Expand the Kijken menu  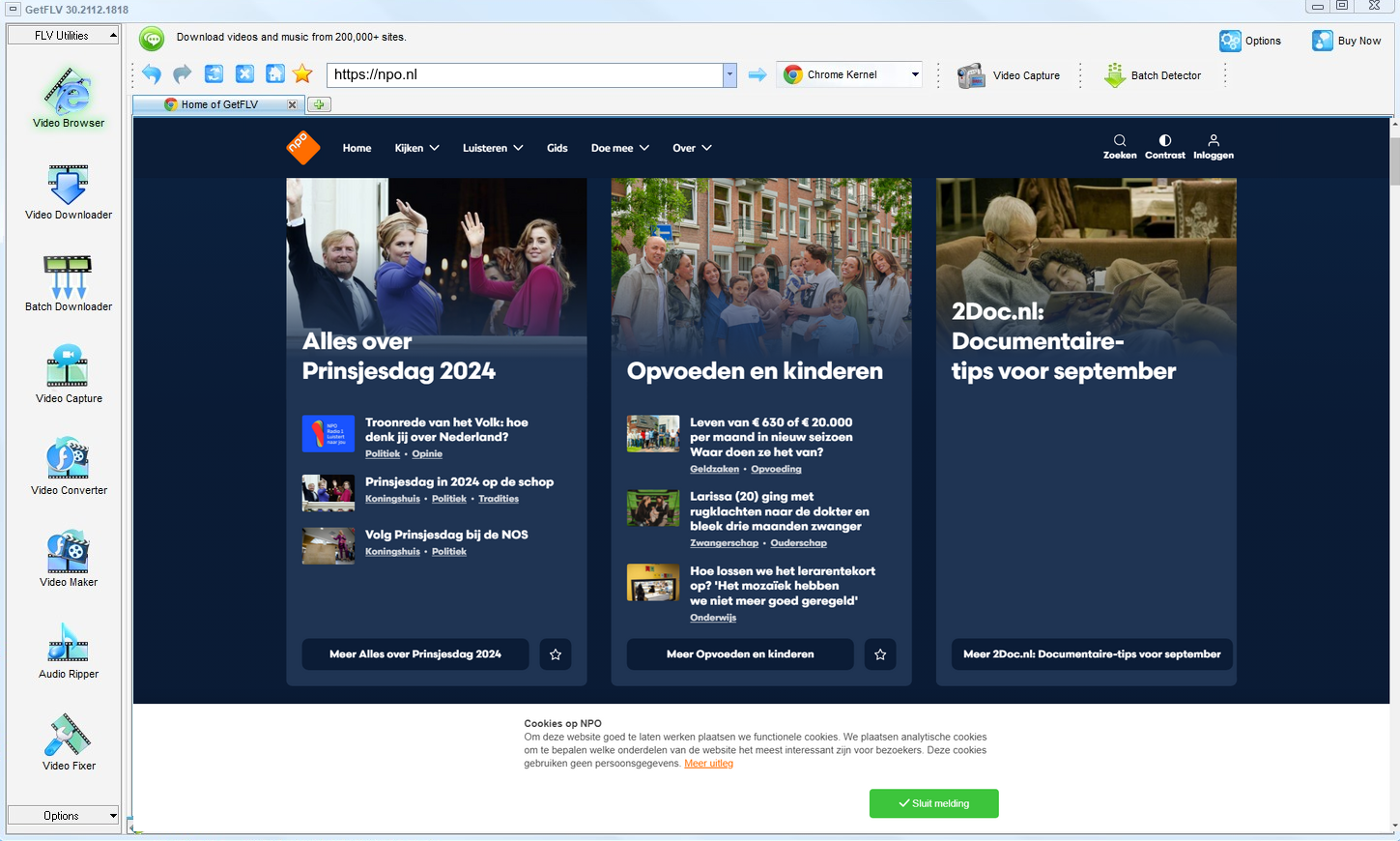click(x=417, y=148)
